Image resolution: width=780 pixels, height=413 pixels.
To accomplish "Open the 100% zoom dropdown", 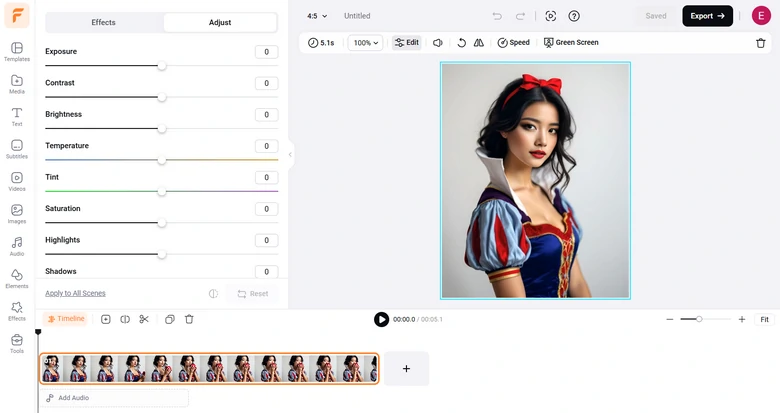I will click(x=366, y=43).
